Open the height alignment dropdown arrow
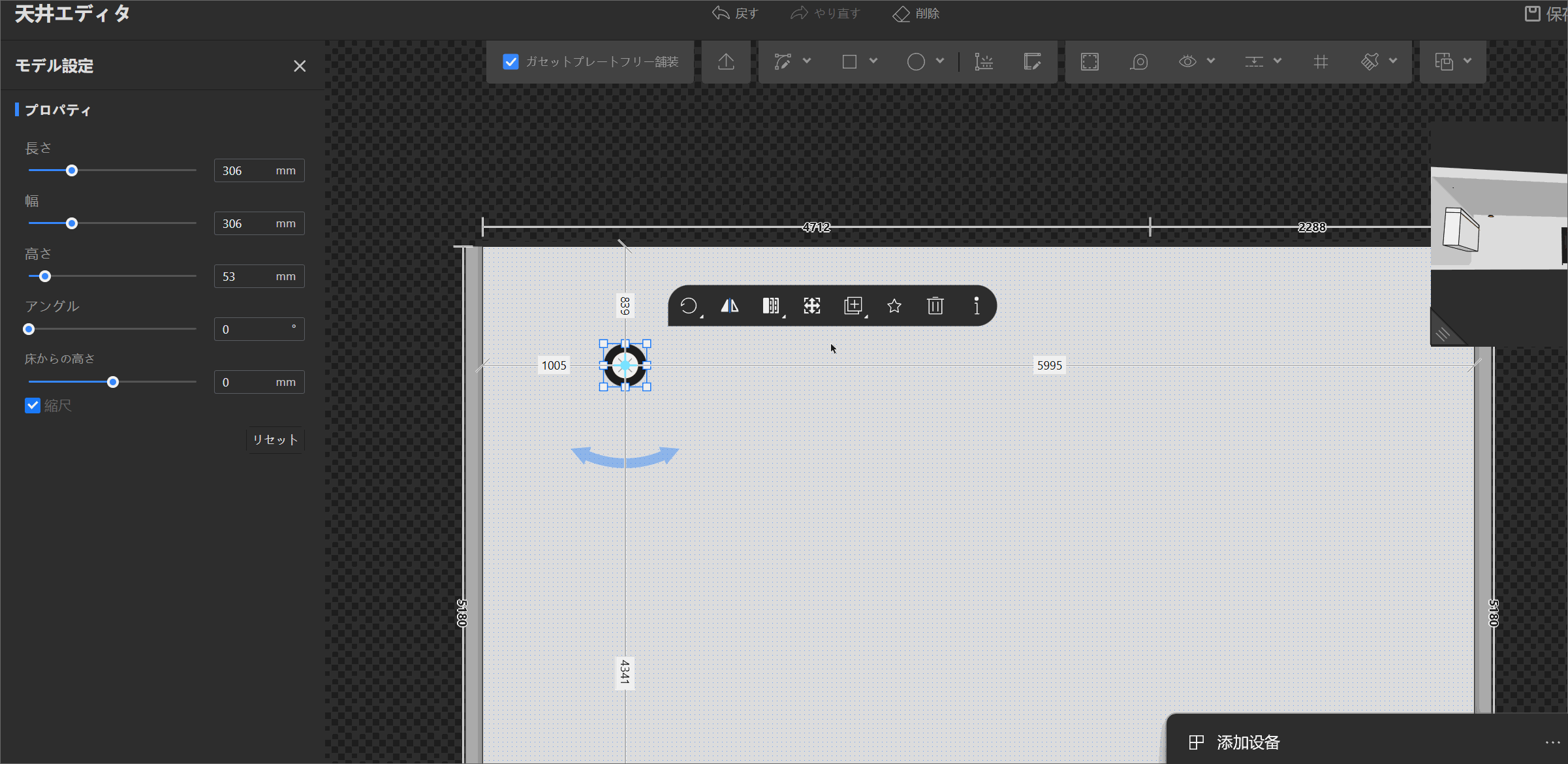Screen dimensions: 1568x764 [x=1278, y=61]
